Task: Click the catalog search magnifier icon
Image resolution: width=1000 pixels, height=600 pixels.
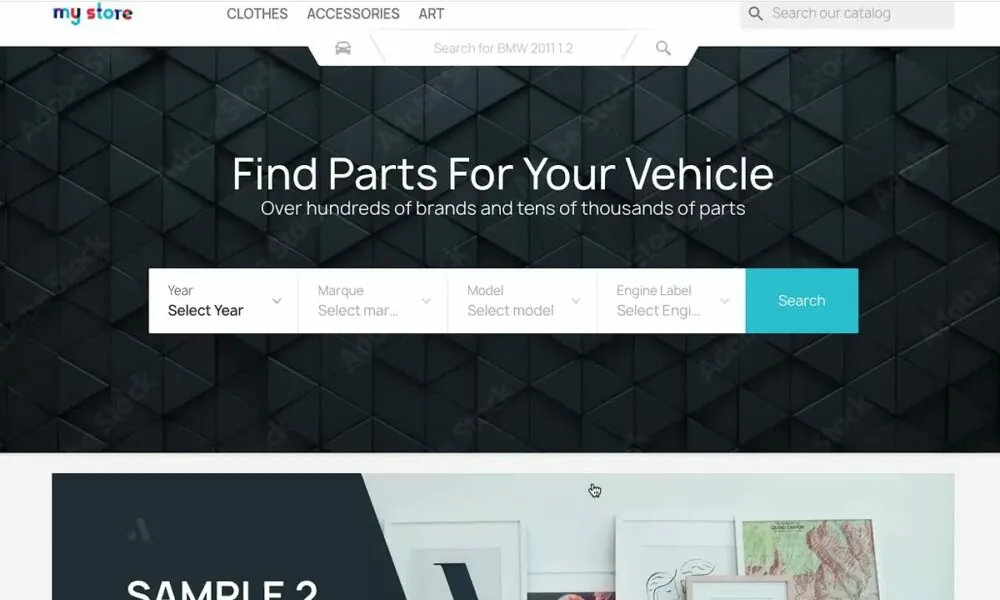Action: pos(755,13)
